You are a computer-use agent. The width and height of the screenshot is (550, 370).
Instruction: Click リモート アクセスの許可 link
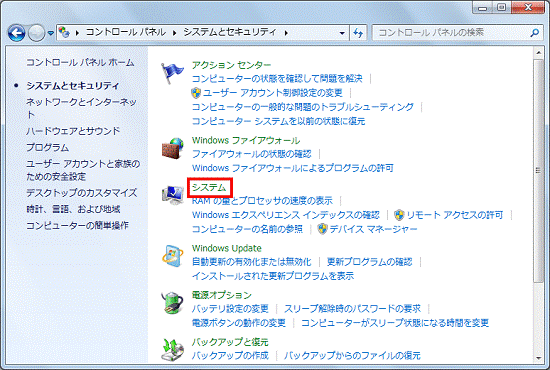point(455,215)
